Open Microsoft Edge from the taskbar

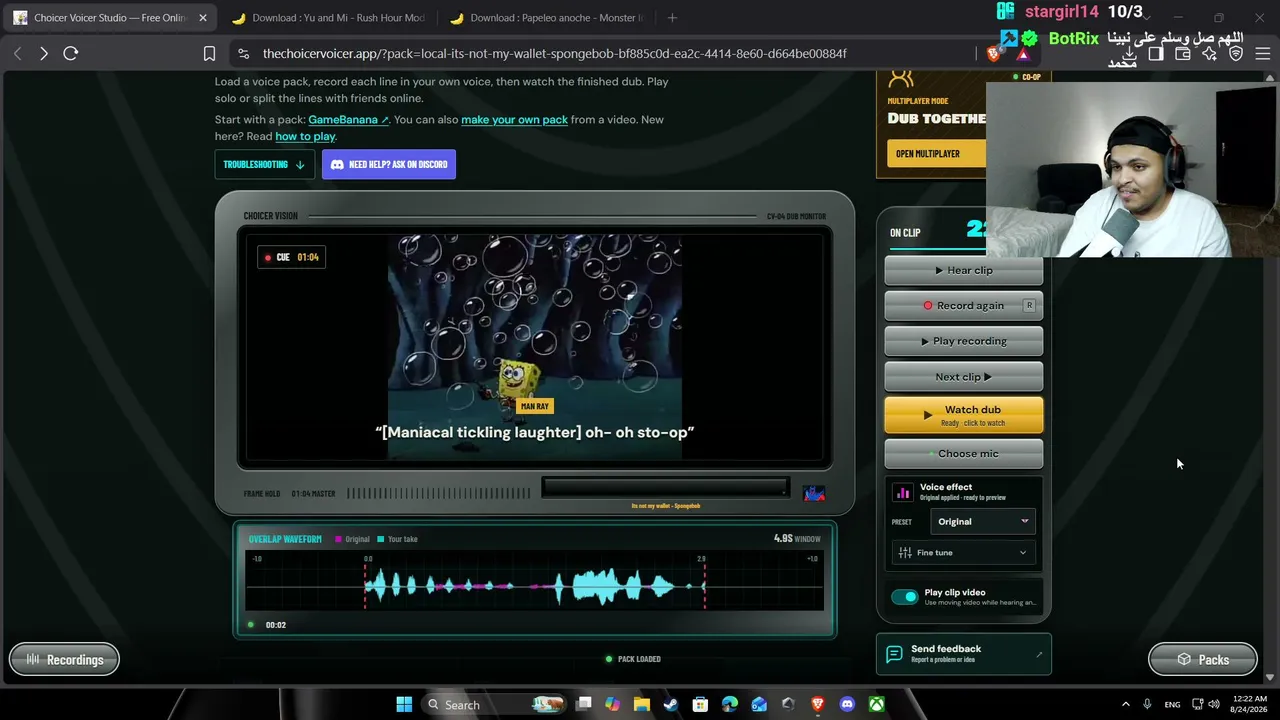(730, 705)
